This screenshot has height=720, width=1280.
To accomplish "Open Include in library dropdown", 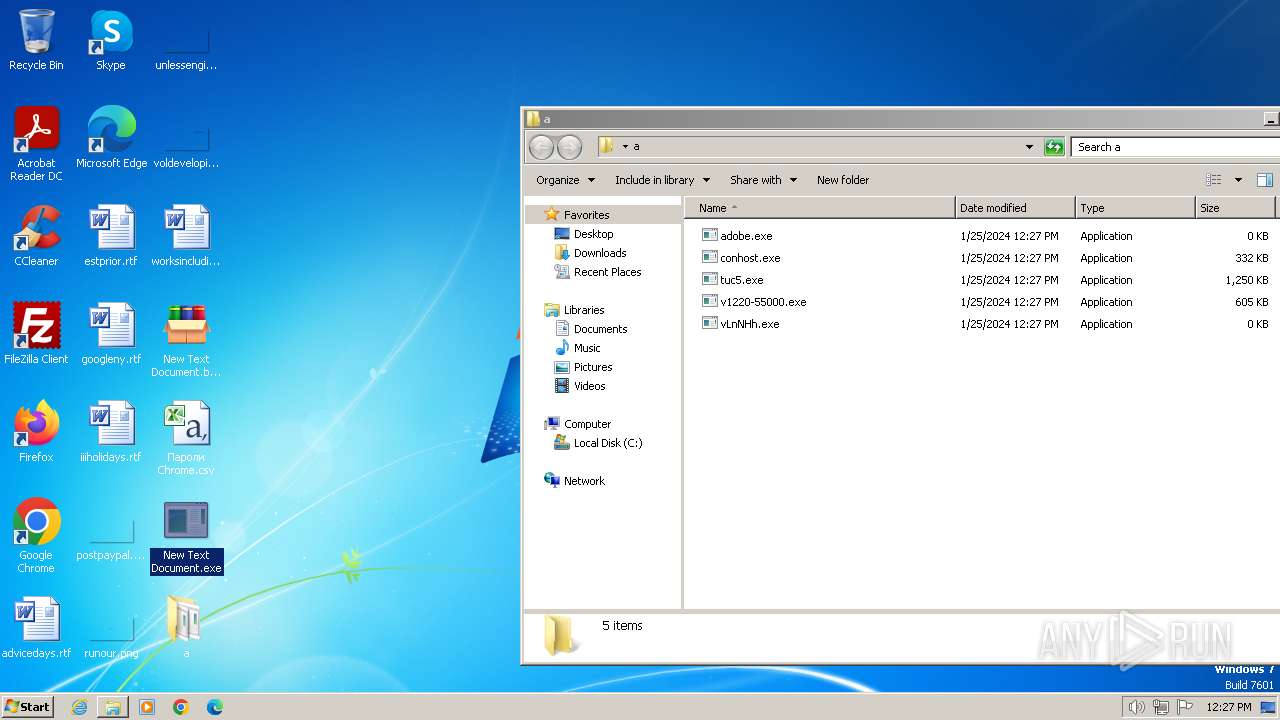I will (x=662, y=180).
